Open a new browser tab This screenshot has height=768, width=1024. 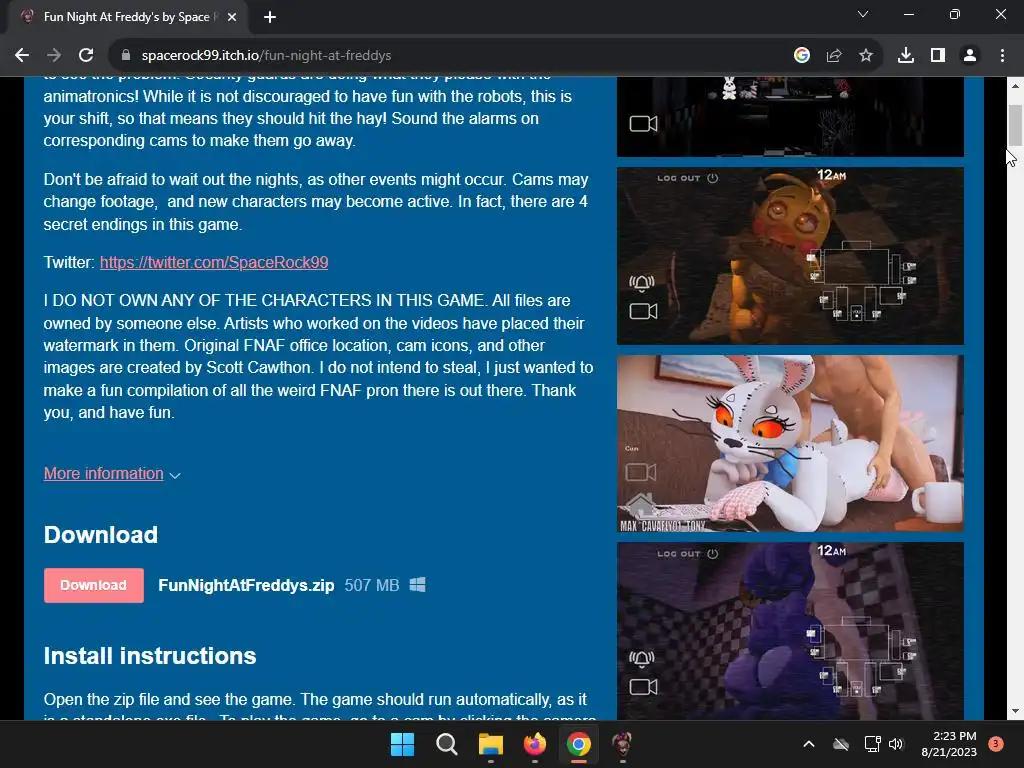[270, 17]
